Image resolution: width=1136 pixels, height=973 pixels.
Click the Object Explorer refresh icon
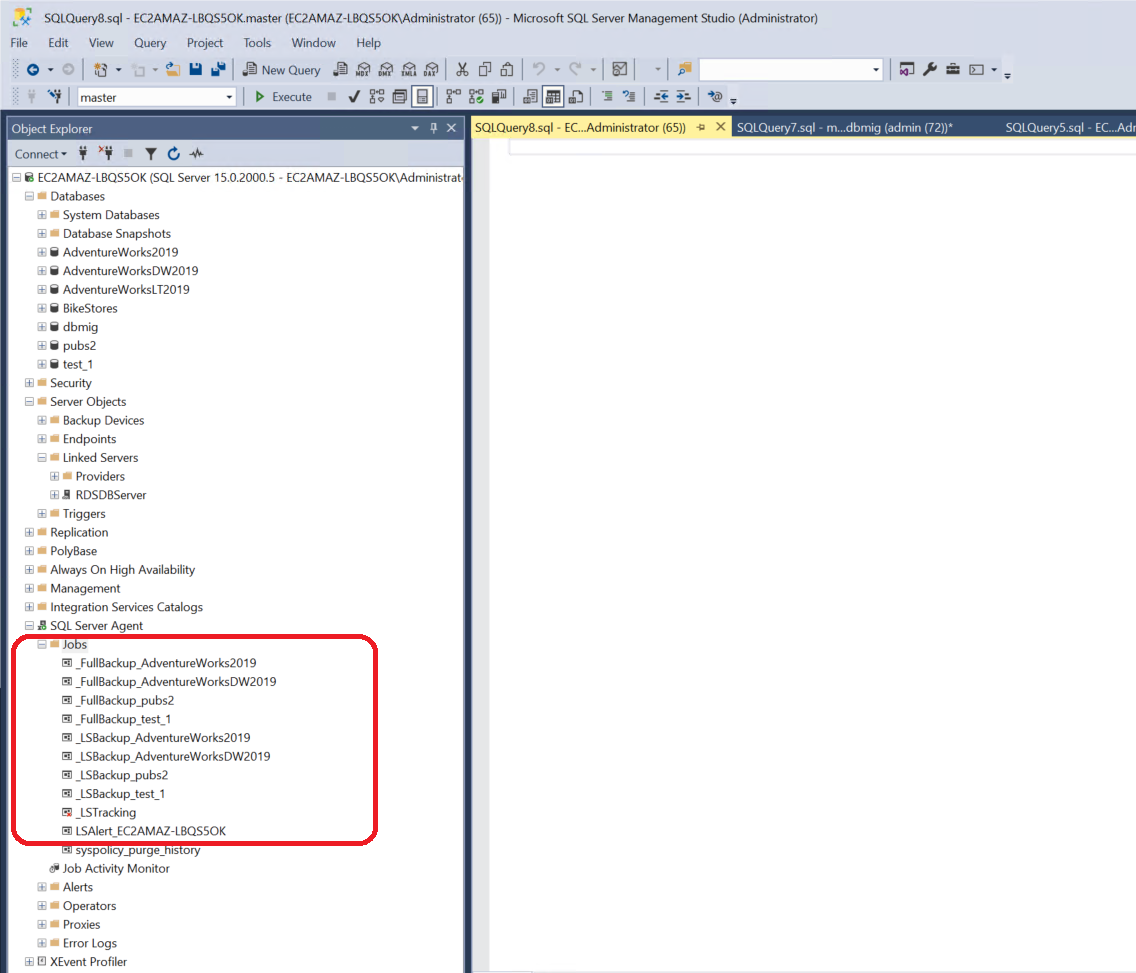(174, 154)
